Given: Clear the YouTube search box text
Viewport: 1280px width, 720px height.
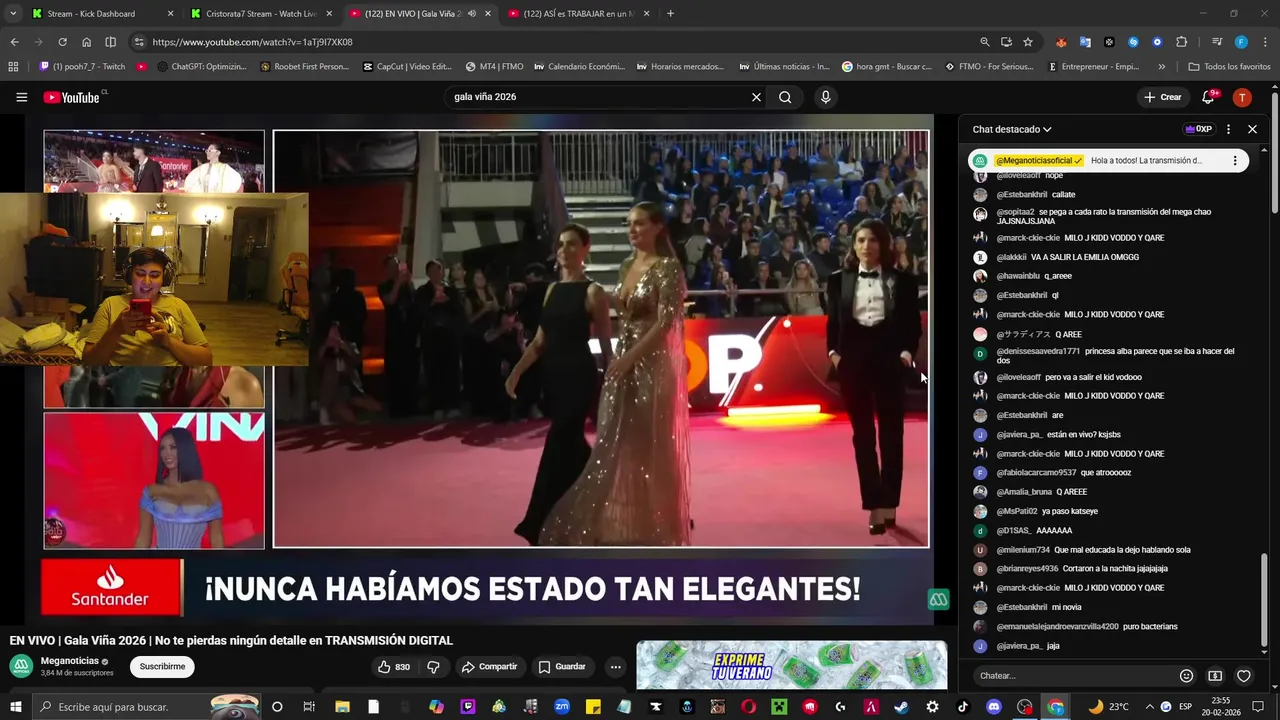Looking at the screenshot, I should tap(756, 97).
